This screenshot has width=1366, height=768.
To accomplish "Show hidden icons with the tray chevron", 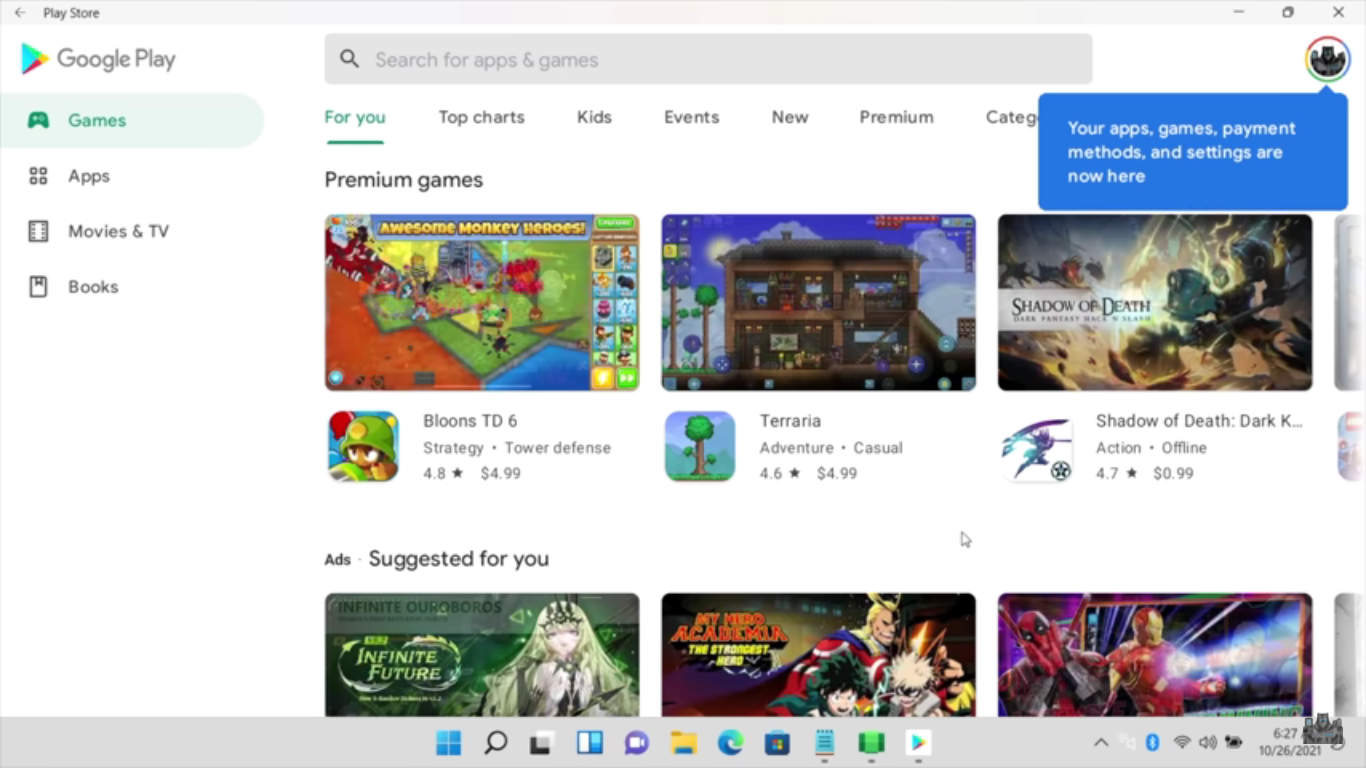I will point(1101,742).
